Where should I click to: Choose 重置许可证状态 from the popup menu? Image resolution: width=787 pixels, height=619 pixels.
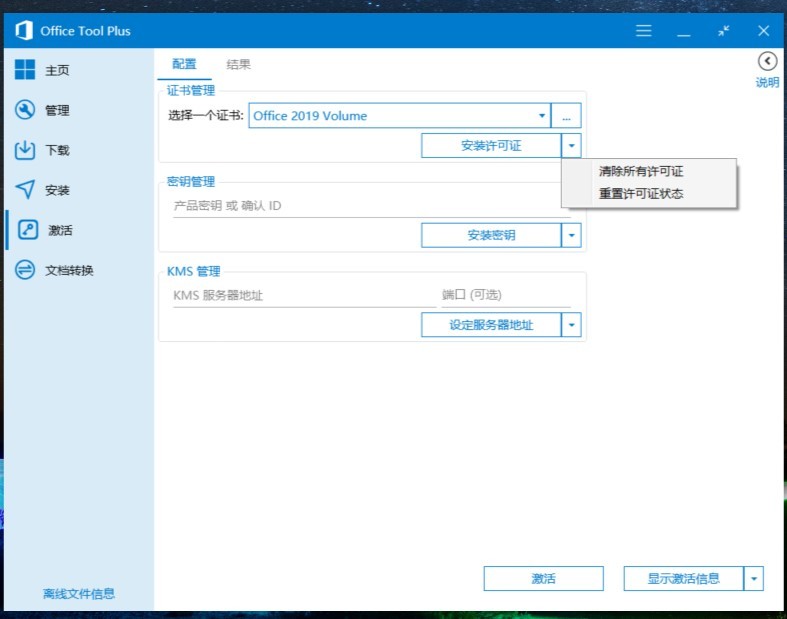(641, 194)
